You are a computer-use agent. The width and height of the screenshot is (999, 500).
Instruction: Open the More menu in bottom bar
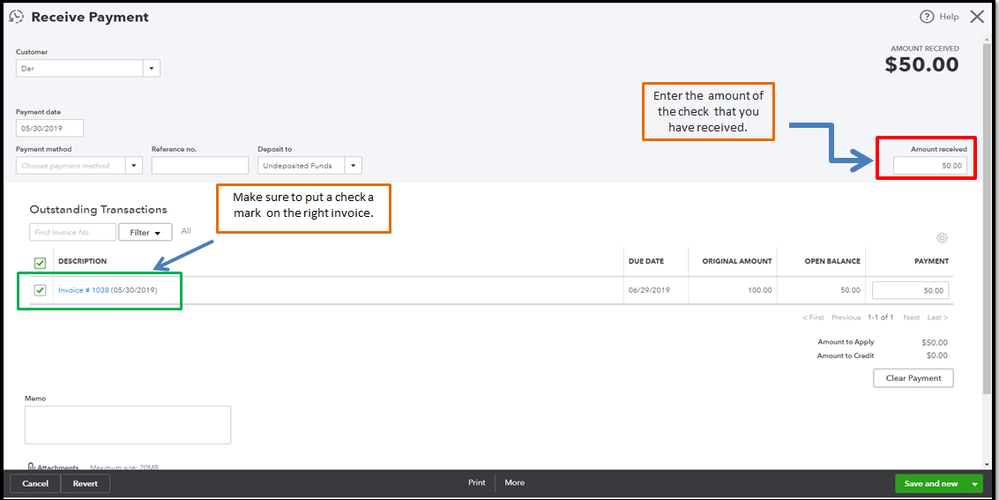515,483
